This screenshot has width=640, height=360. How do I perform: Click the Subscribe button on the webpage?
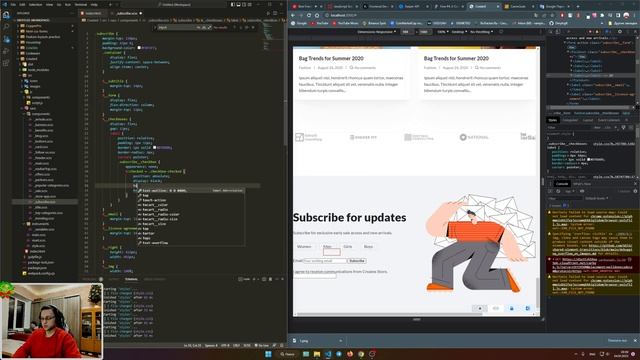[x=356, y=260]
